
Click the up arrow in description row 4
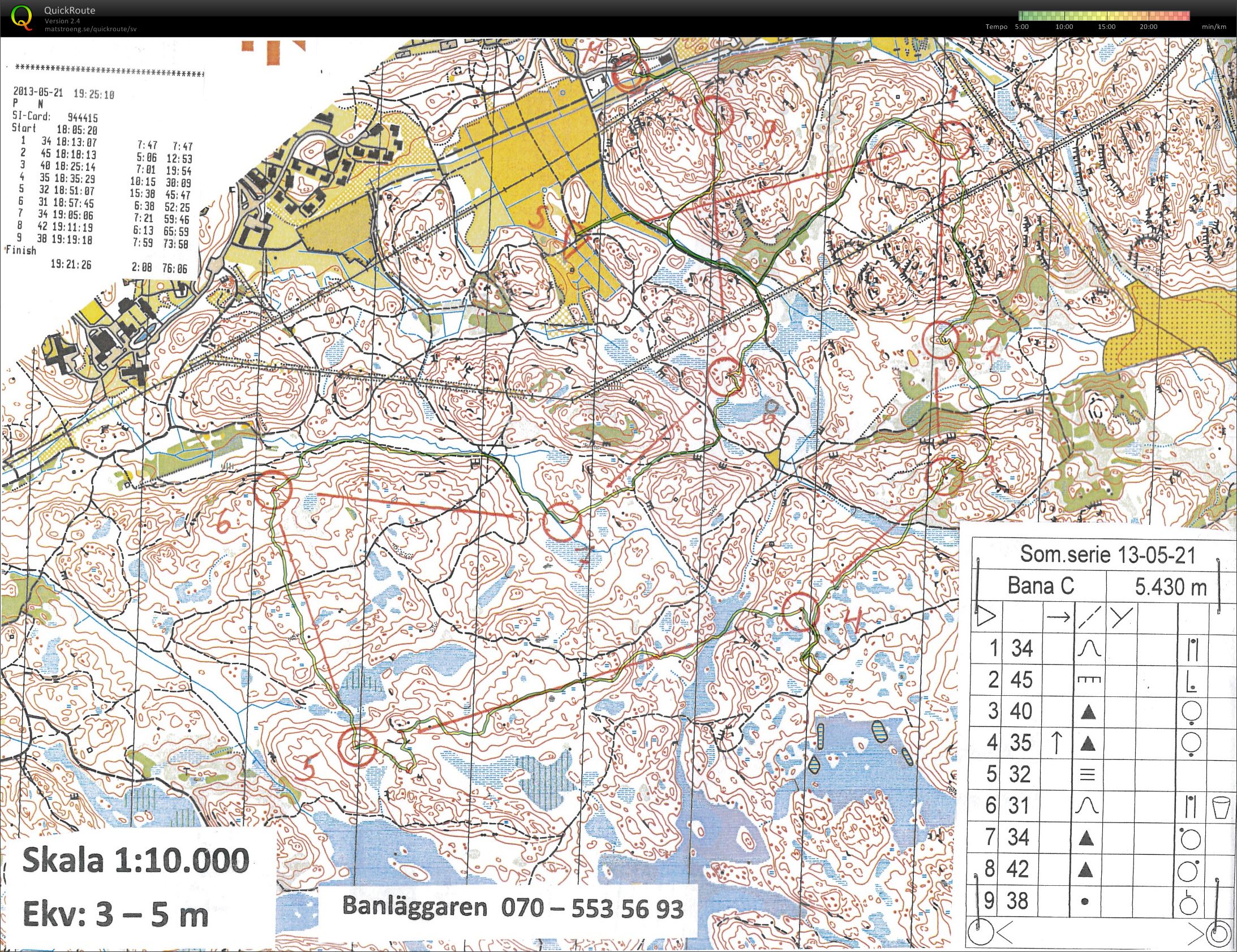[1056, 743]
